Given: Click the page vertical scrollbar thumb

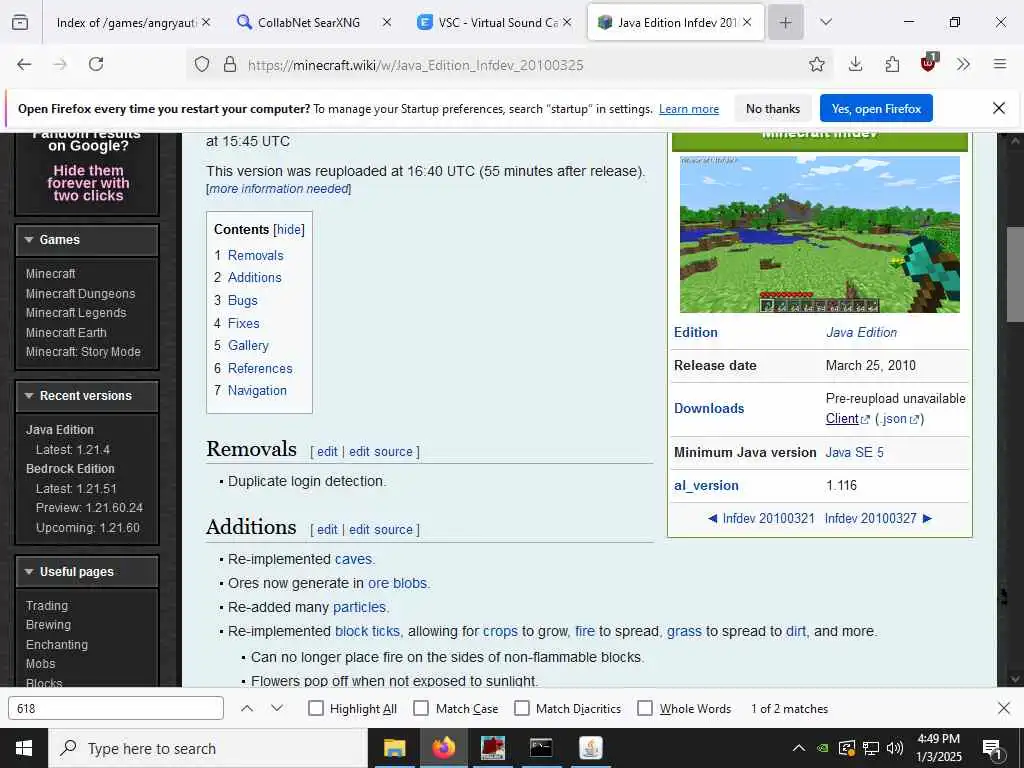Looking at the screenshot, I should 1015,274.
